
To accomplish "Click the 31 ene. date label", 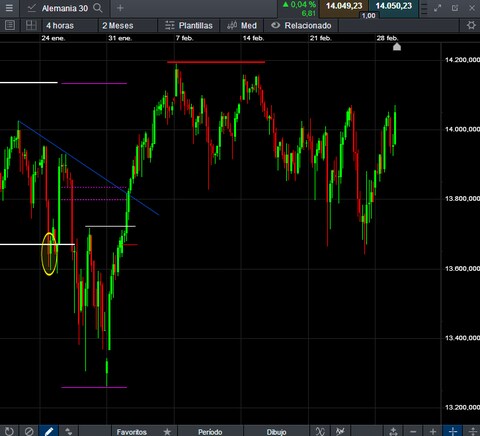I will pyautogui.click(x=120, y=38).
